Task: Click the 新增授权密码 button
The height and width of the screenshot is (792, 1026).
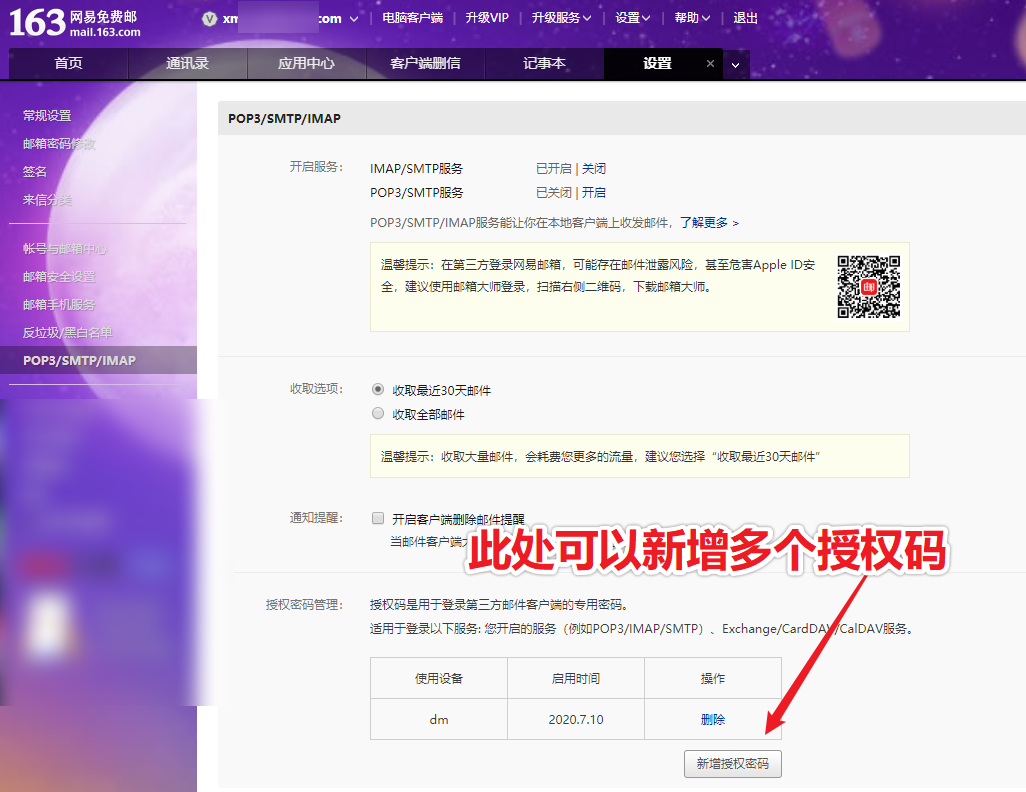Action: pyautogui.click(x=733, y=764)
